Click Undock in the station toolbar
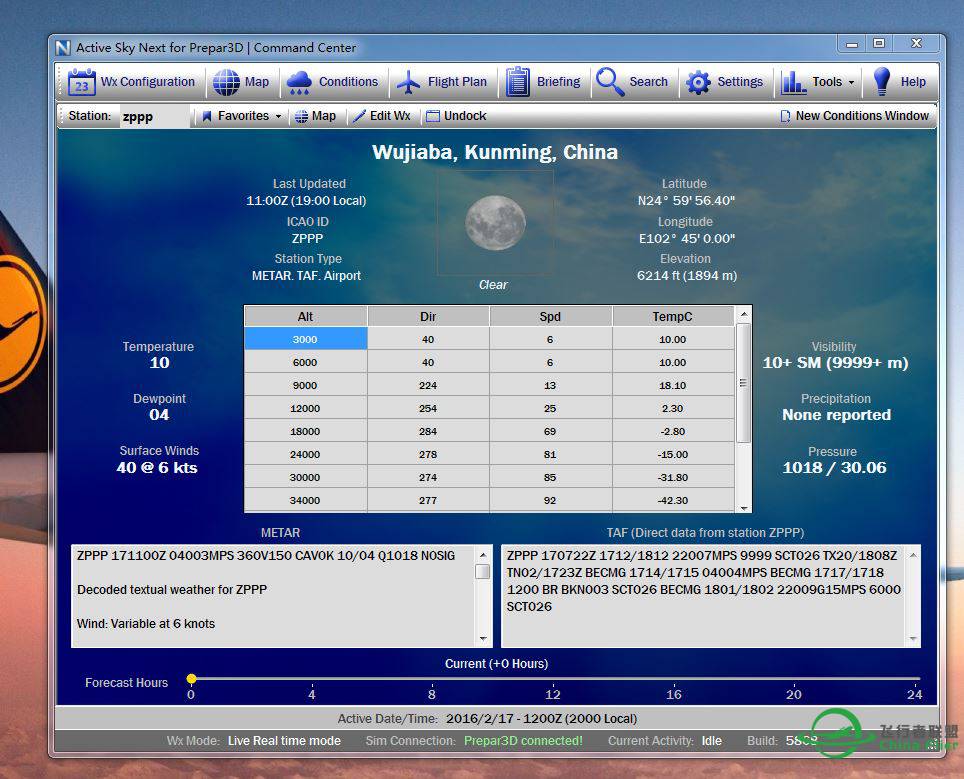The width and height of the screenshot is (964, 779). [x=456, y=116]
